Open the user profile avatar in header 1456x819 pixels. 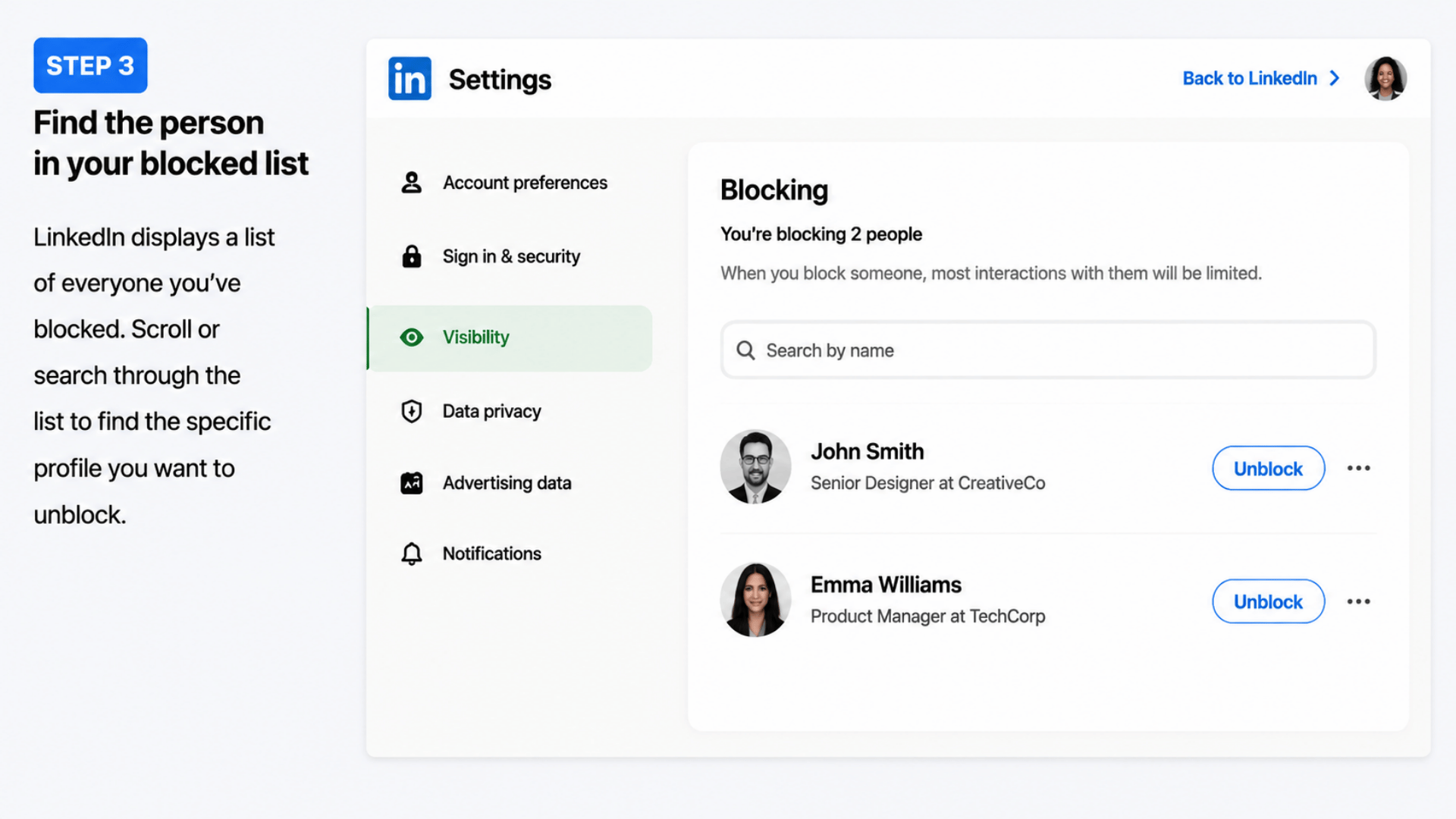pos(1385,78)
